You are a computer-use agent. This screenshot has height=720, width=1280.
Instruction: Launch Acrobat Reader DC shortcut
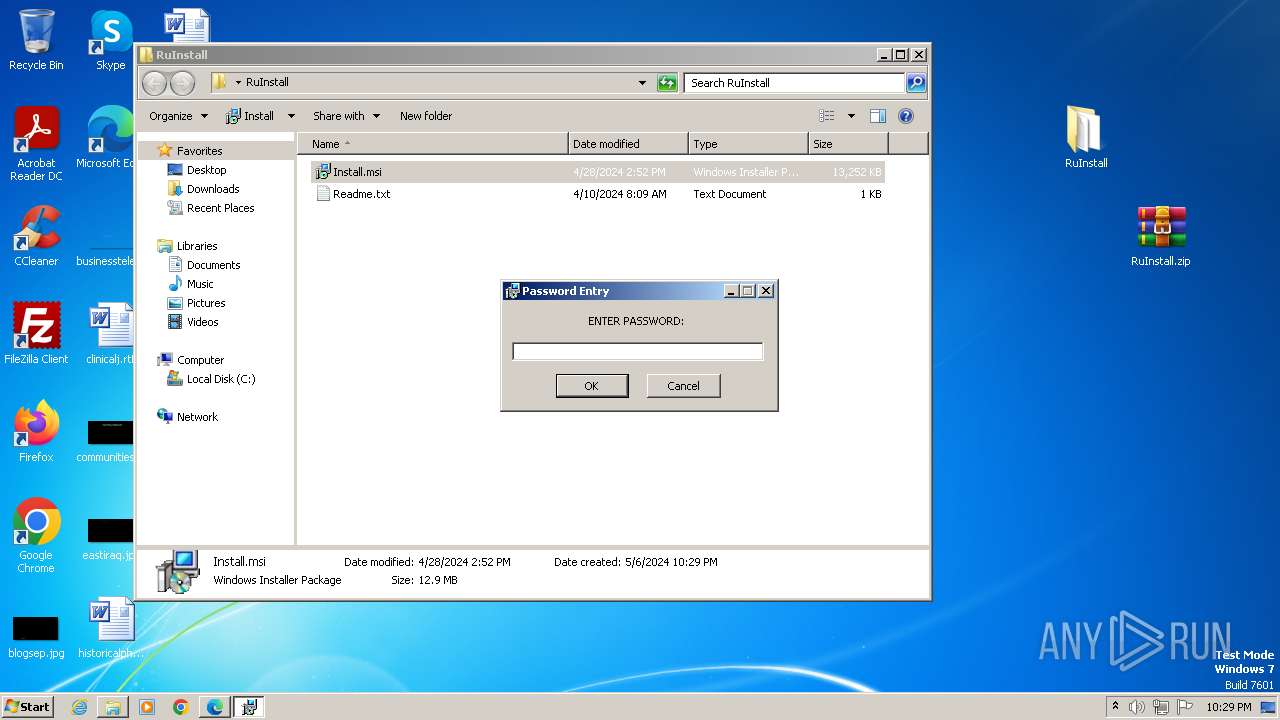click(36, 144)
